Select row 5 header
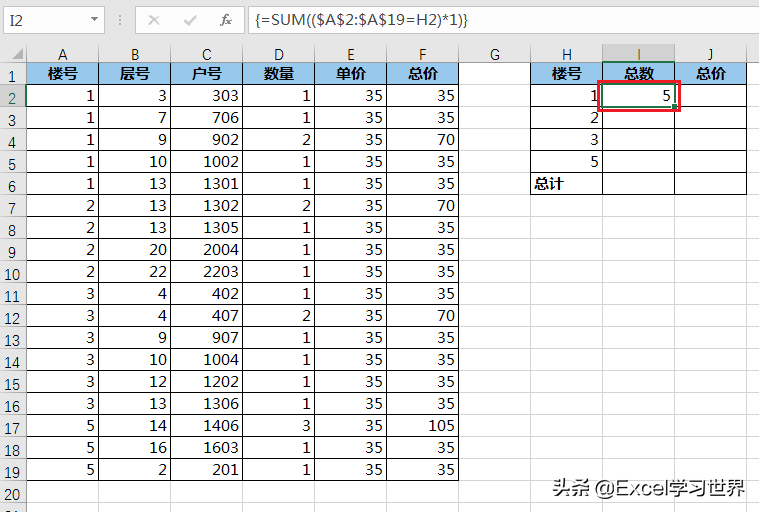This screenshot has width=759, height=512. coord(13,164)
